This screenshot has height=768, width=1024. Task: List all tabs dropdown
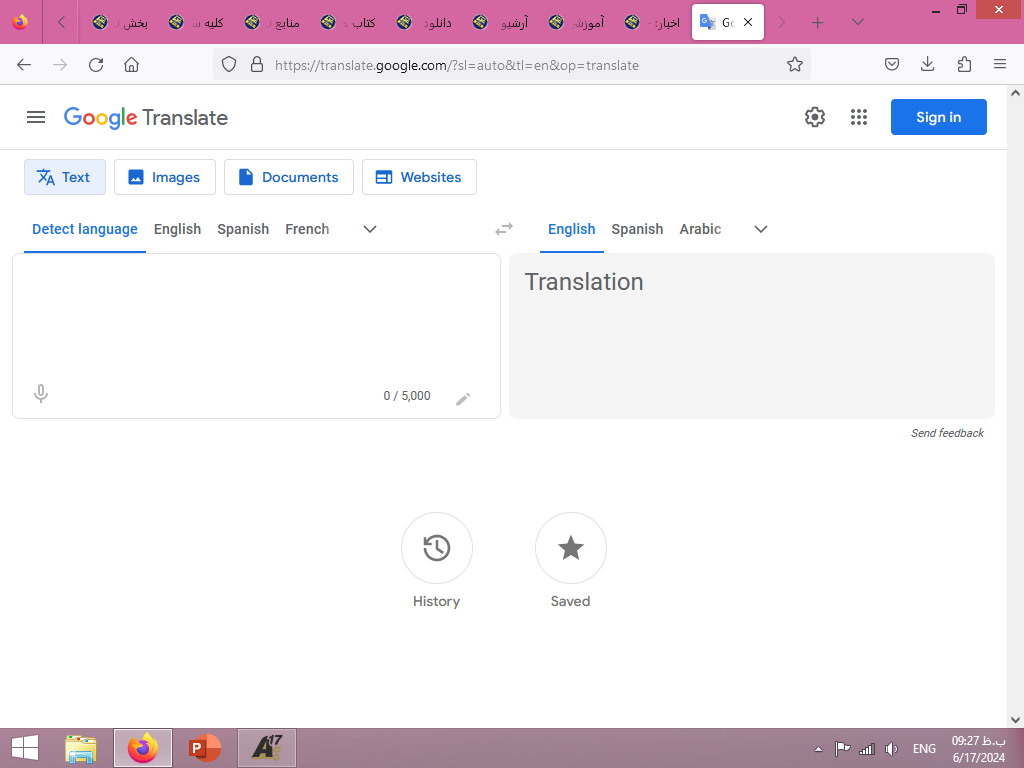(x=858, y=23)
